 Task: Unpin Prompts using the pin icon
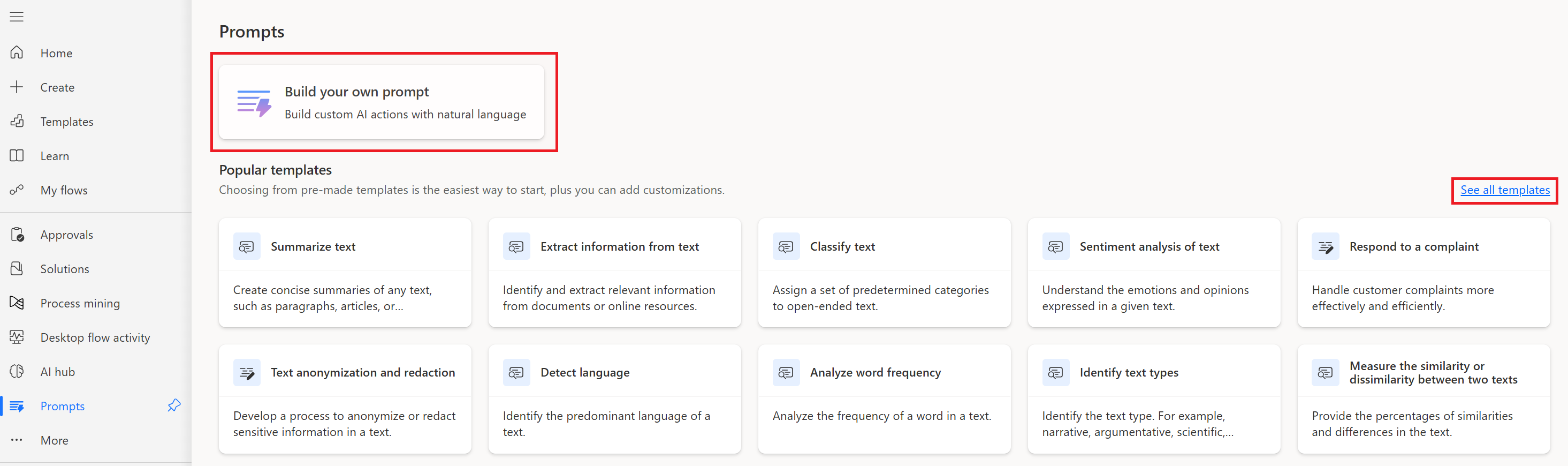pos(174,405)
